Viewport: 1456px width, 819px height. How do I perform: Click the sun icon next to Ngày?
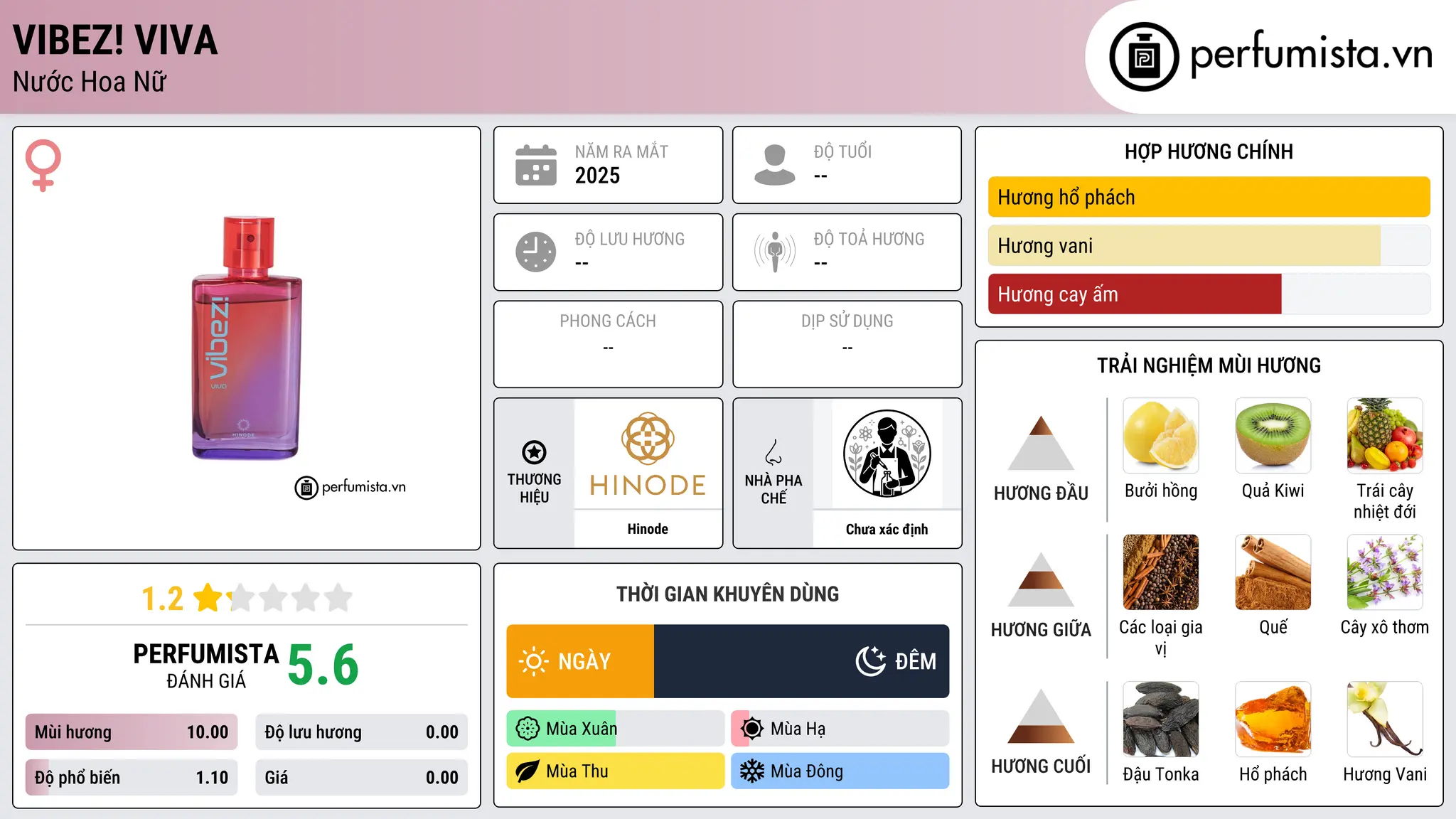coord(534,661)
